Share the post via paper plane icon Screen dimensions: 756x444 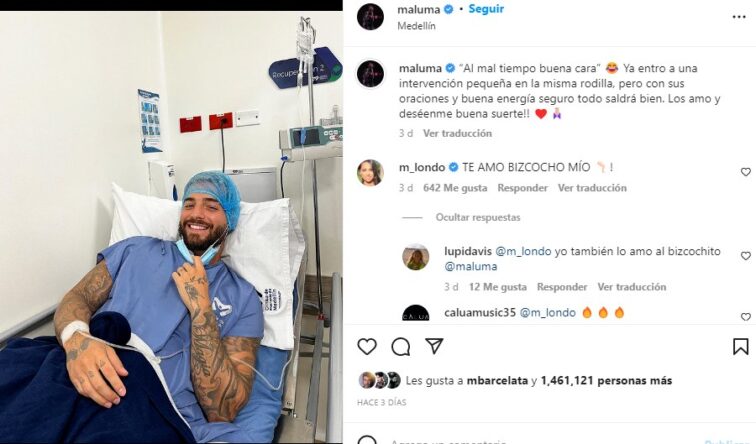(434, 346)
